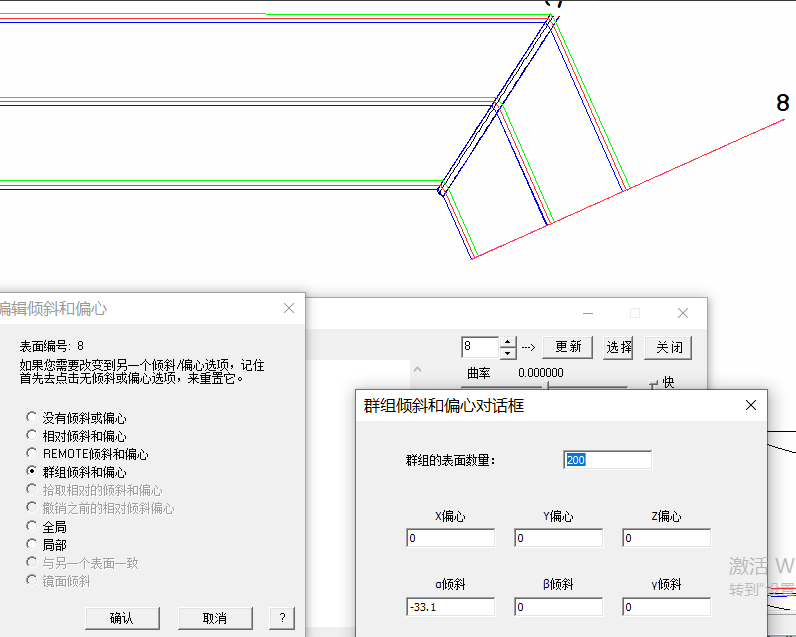The image size is (796, 637).
Task: Click the ? help button
Action: 283,618
